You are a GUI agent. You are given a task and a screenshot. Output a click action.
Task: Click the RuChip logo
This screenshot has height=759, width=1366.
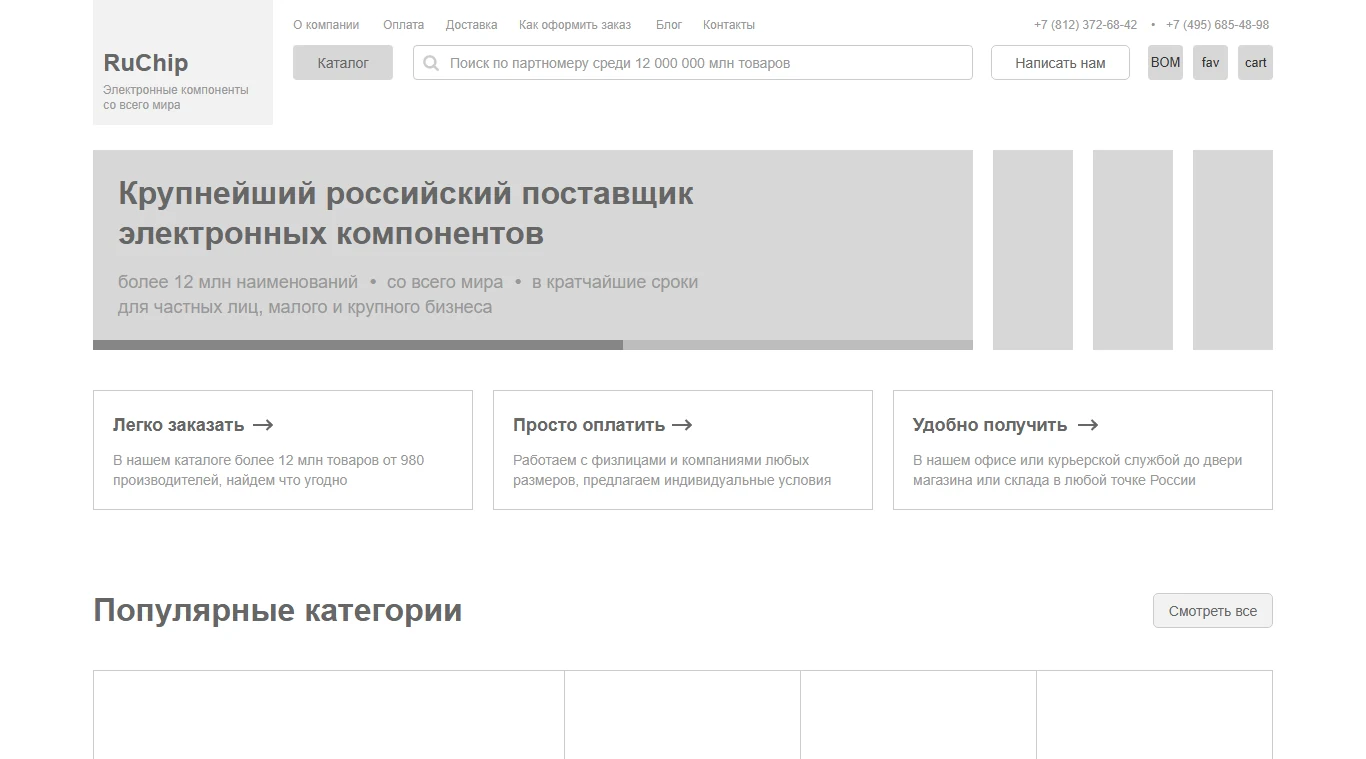(146, 63)
